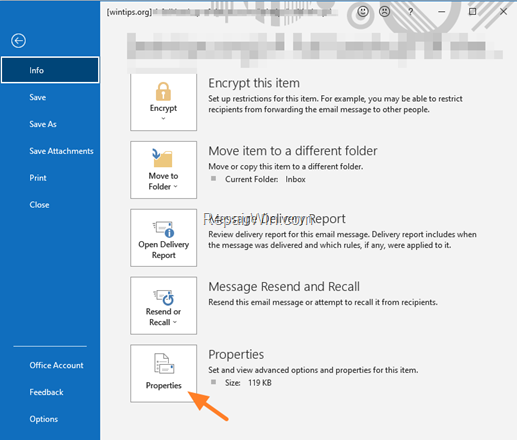Open the Feedback page

point(46,392)
